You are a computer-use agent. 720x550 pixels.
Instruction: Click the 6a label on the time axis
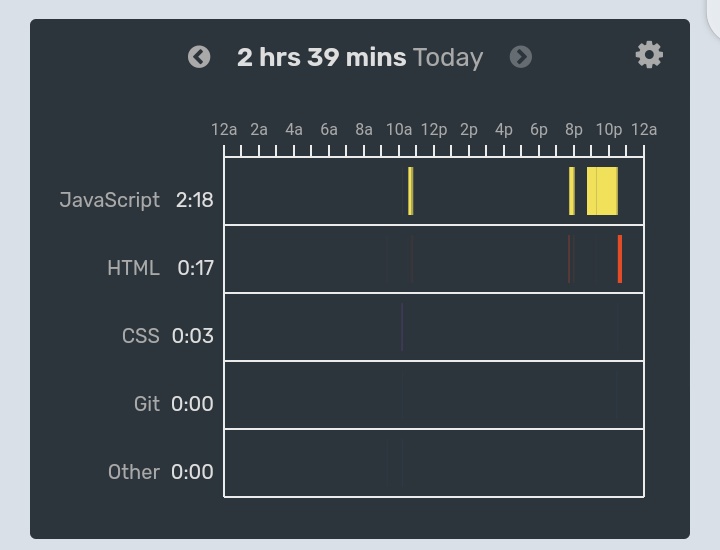[329, 130]
